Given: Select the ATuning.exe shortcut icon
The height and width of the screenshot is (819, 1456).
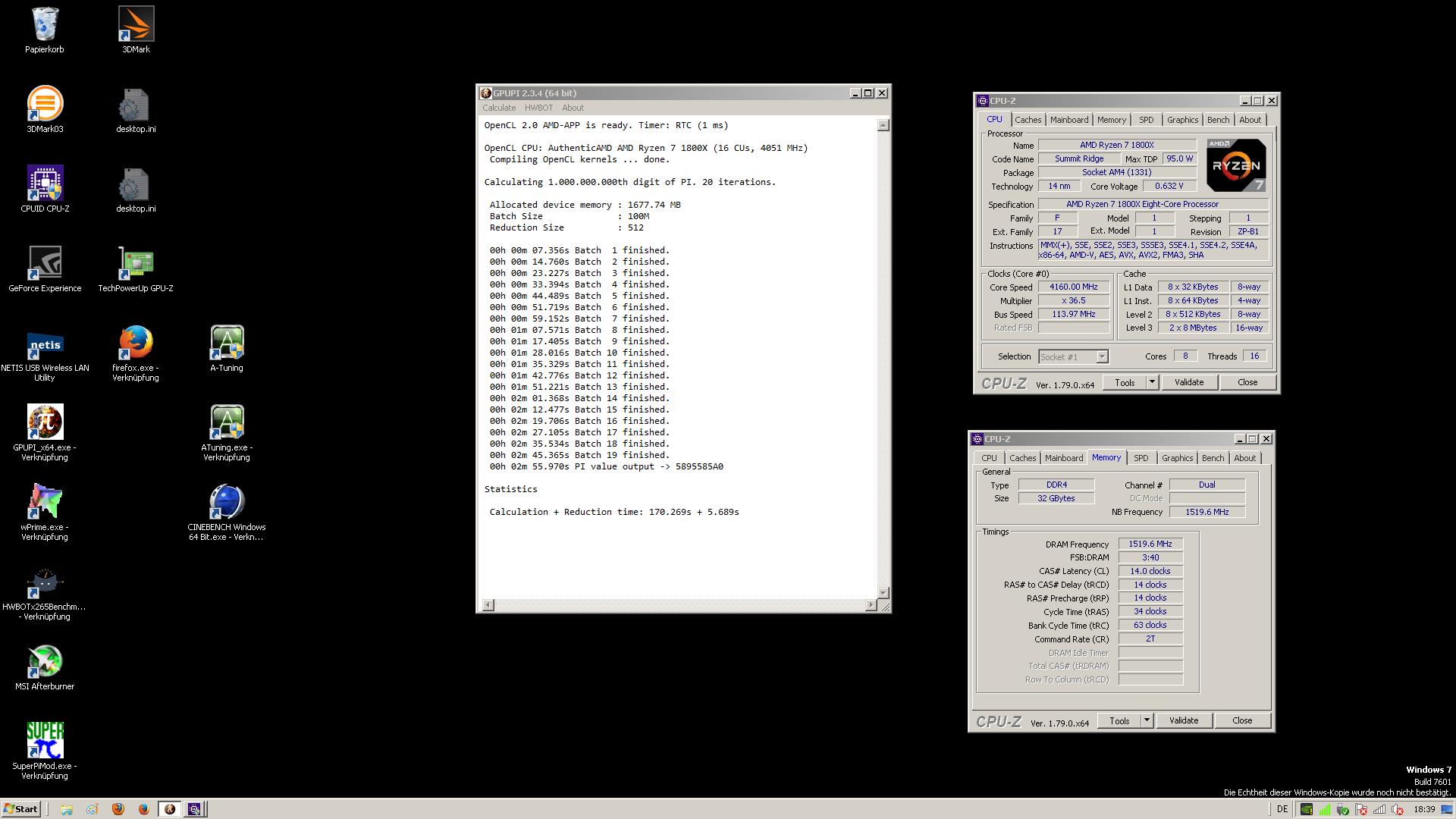Looking at the screenshot, I should [x=227, y=433].
